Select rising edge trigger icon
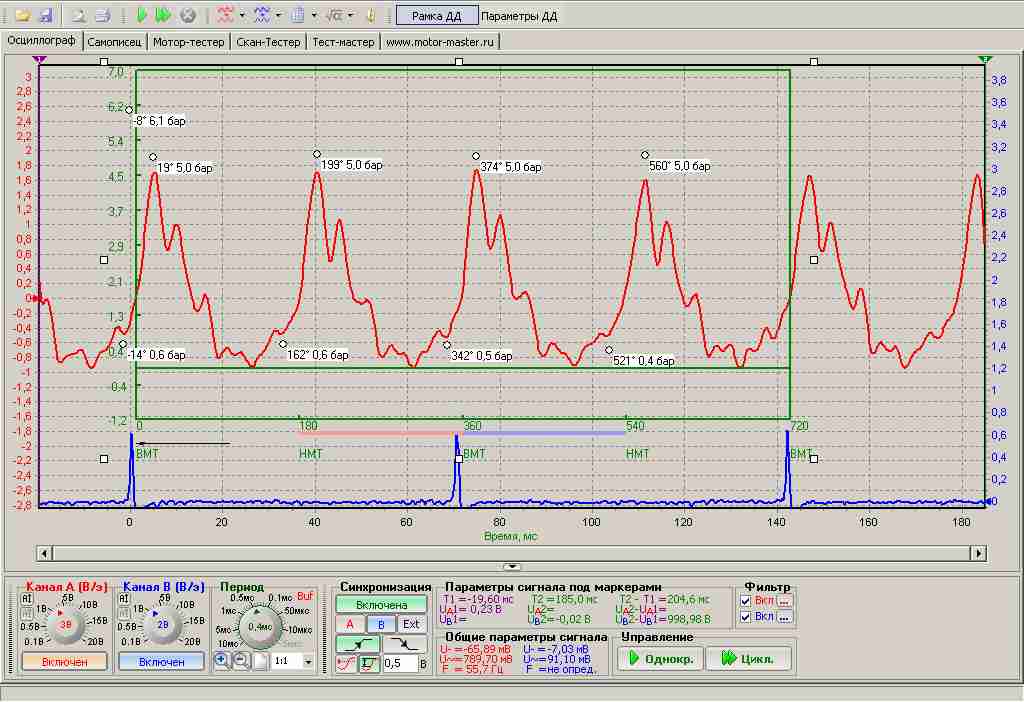 (x=359, y=644)
